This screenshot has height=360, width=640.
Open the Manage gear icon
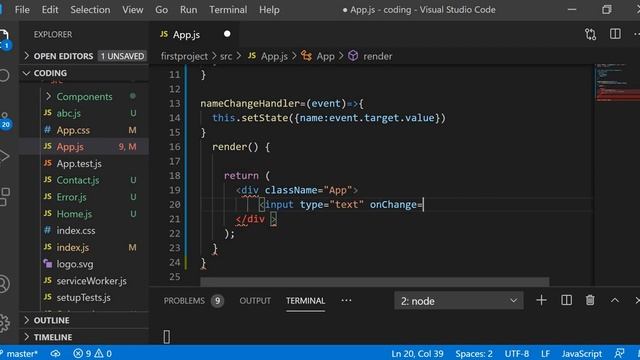[x=4, y=323]
